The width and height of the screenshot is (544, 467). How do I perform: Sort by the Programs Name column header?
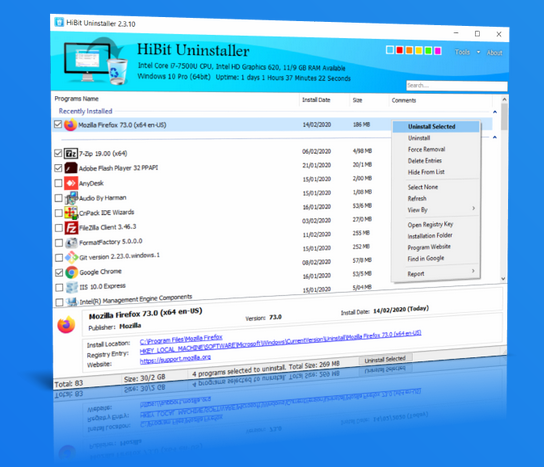[76, 99]
